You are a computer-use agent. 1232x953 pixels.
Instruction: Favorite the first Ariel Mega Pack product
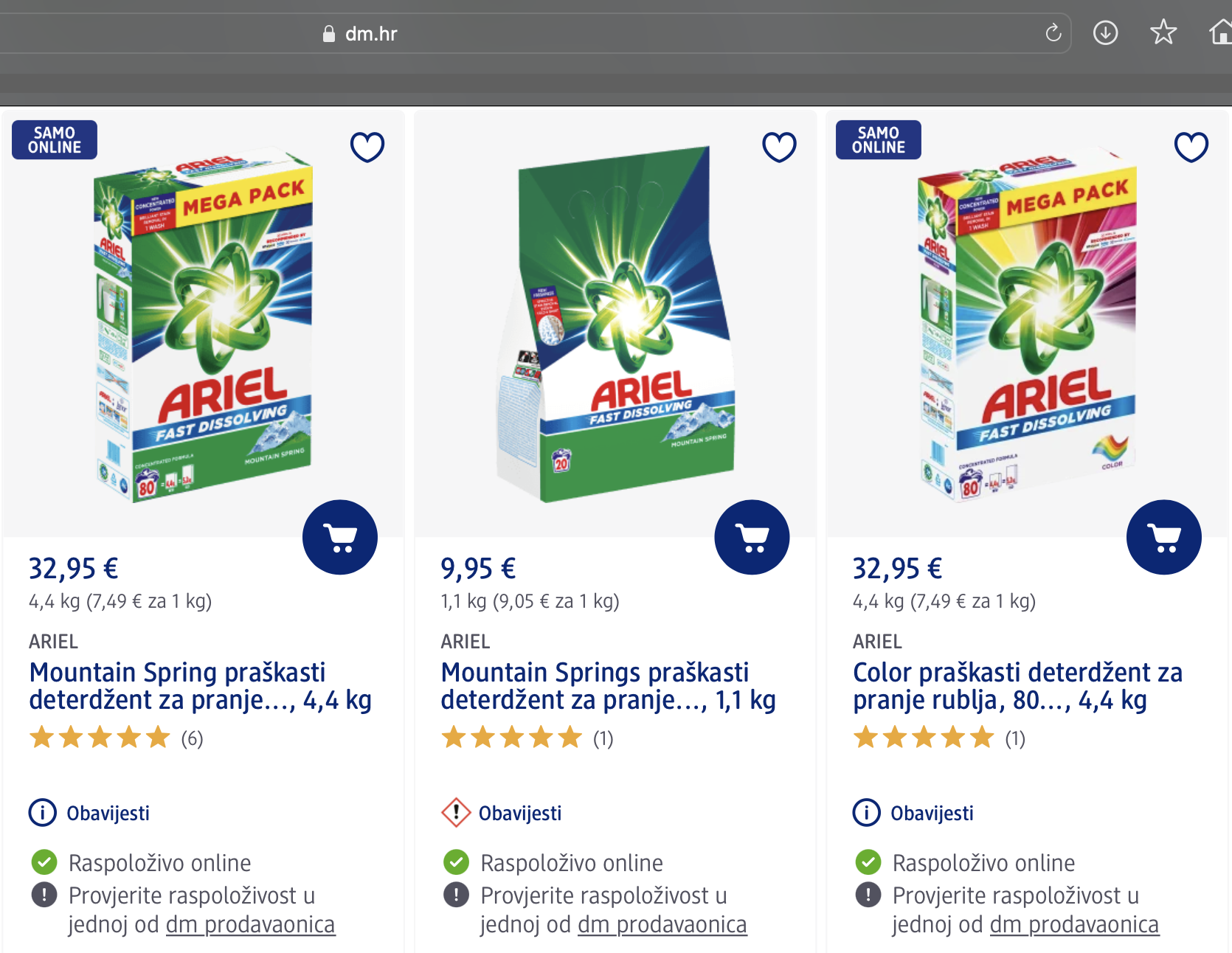pos(367,147)
